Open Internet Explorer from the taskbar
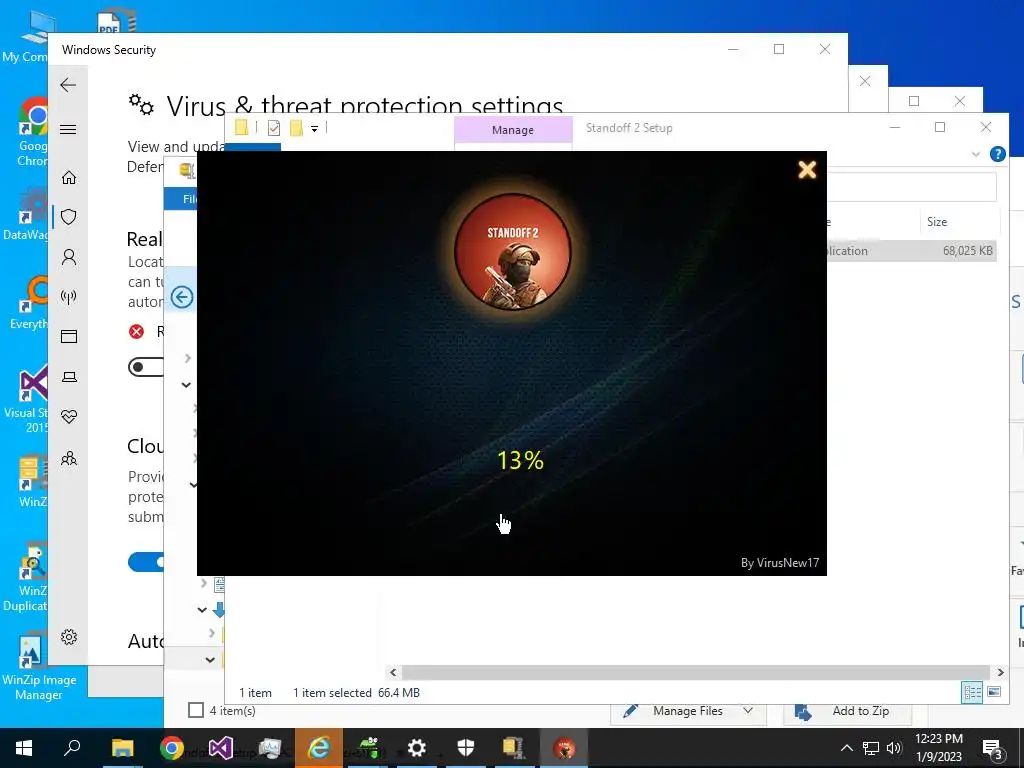This screenshot has height=768, width=1024. click(319, 748)
